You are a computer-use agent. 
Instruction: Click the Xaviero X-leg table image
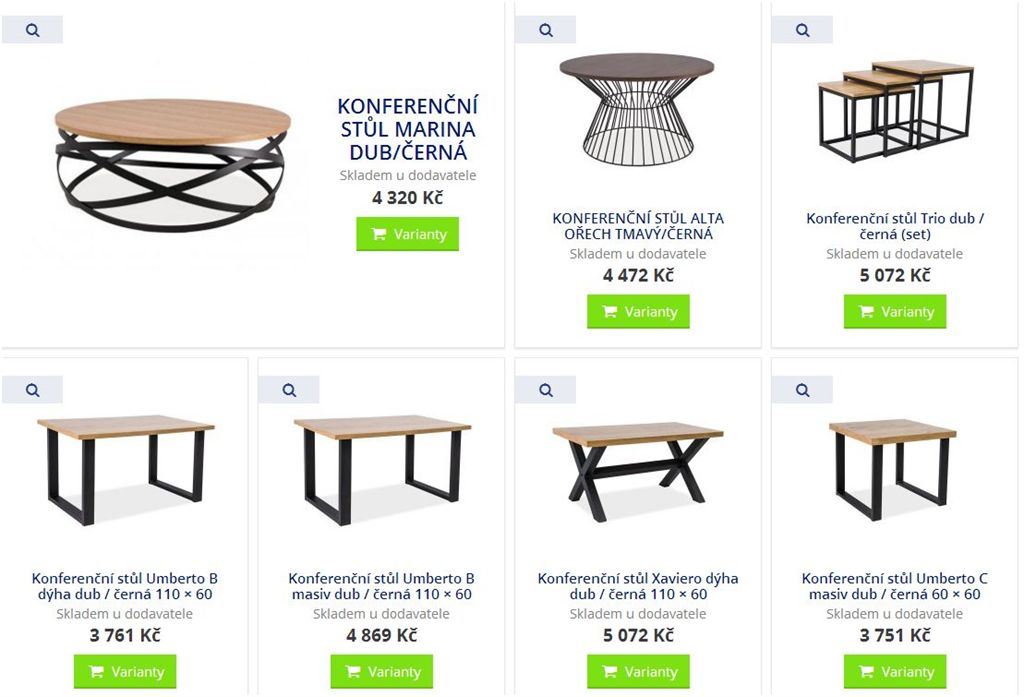pos(637,470)
